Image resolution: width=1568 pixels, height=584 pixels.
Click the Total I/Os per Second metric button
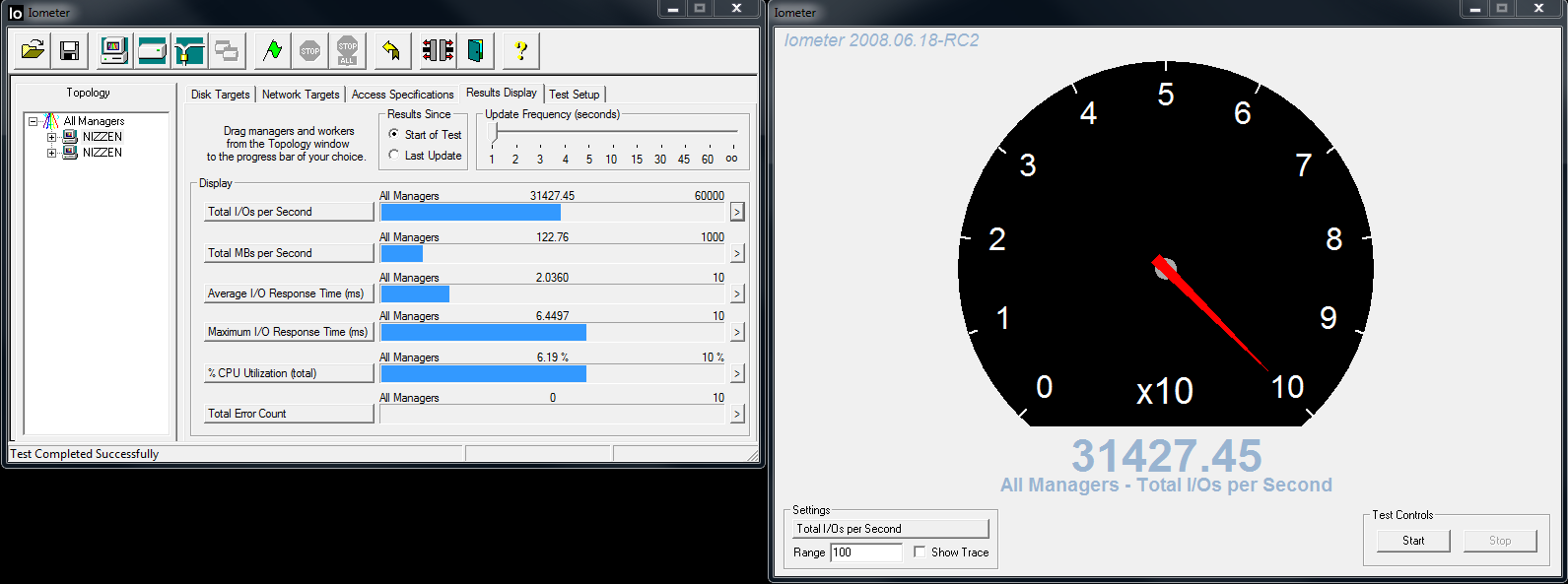coord(289,212)
